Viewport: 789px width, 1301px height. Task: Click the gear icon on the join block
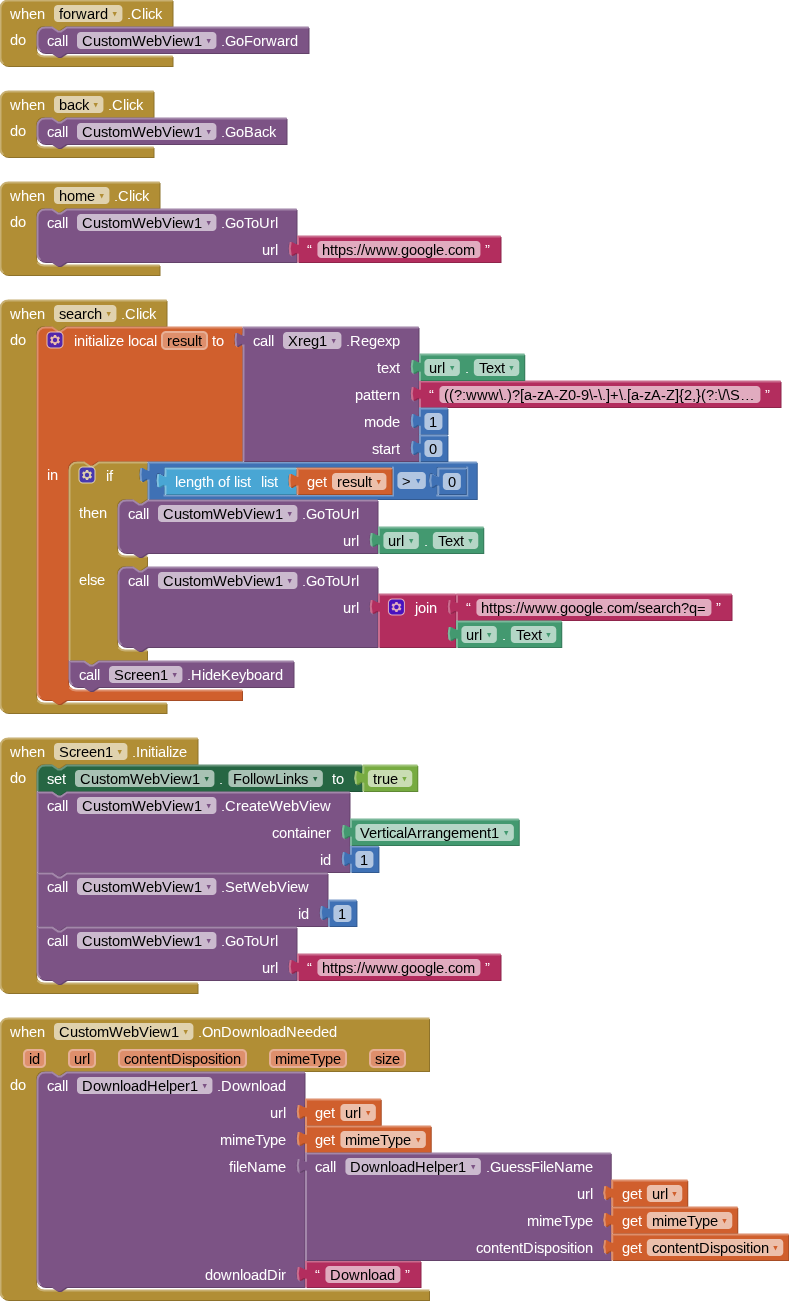point(396,607)
